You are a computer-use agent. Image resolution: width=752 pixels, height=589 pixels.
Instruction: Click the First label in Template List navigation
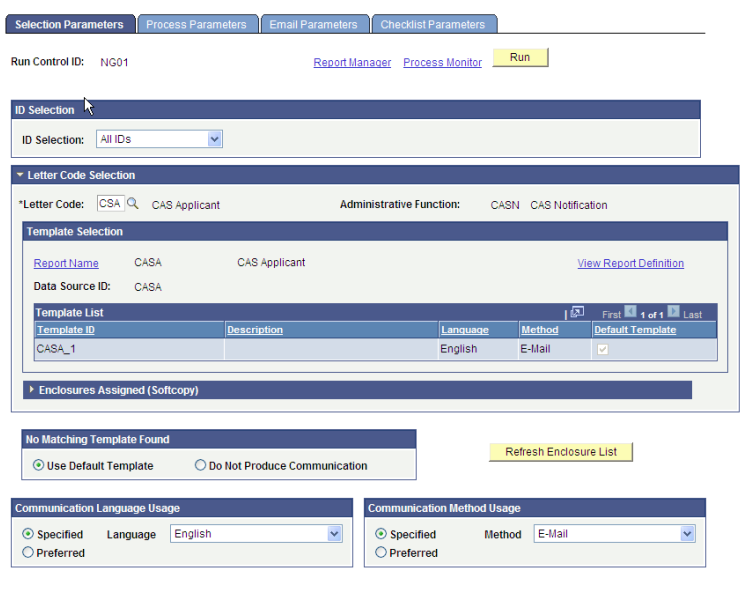(x=611, y=315)
